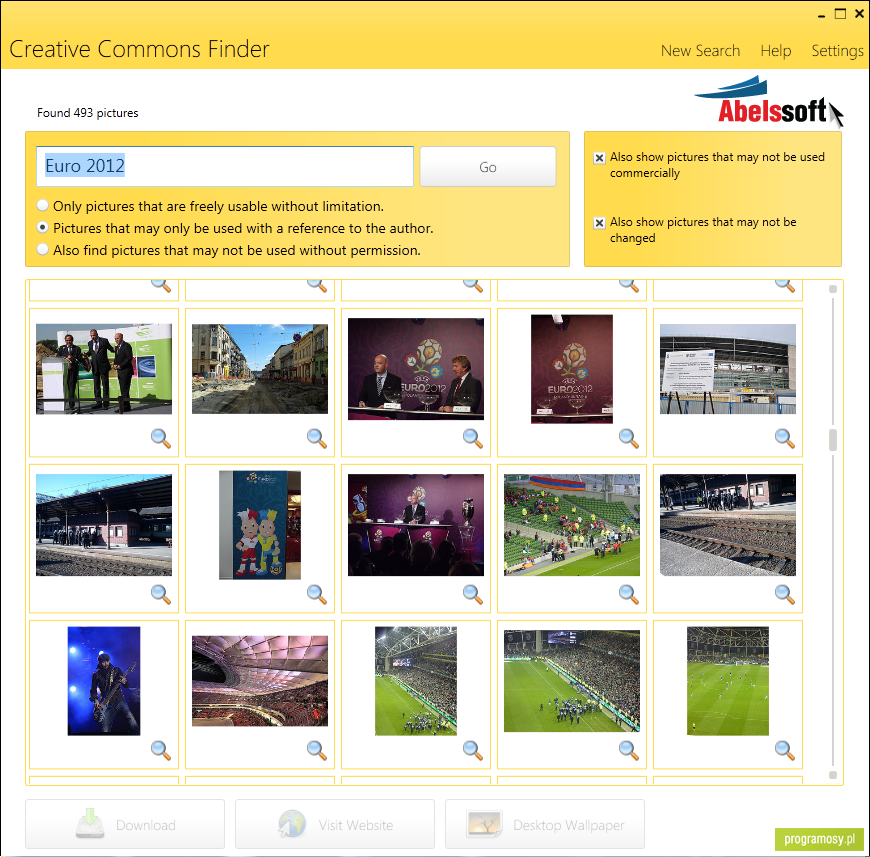
Task: Zoom the tall night stadium crowd photo
Action: [473, 750]
